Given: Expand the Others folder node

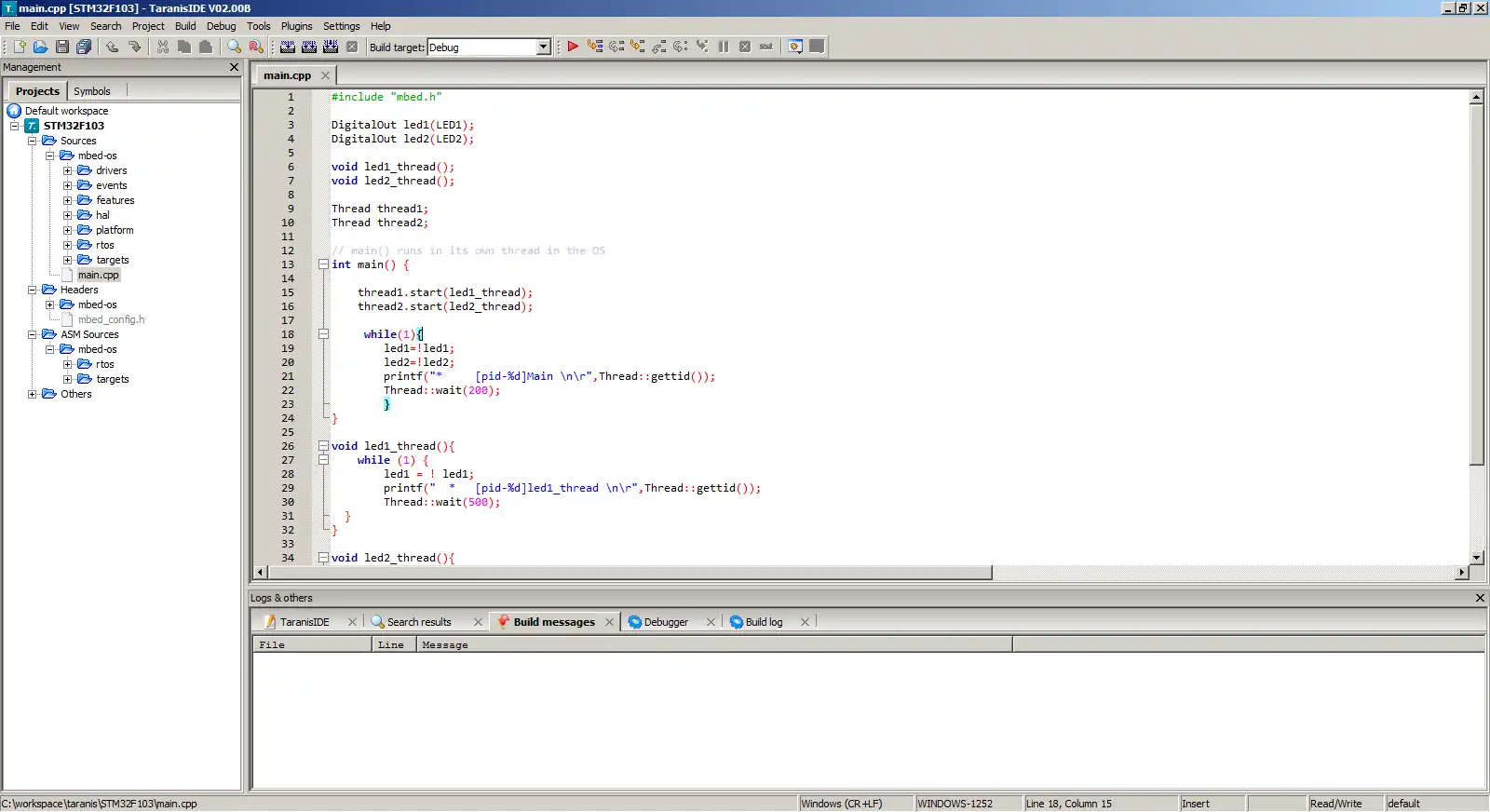Looking at the screenshot, I should point(32,394).
